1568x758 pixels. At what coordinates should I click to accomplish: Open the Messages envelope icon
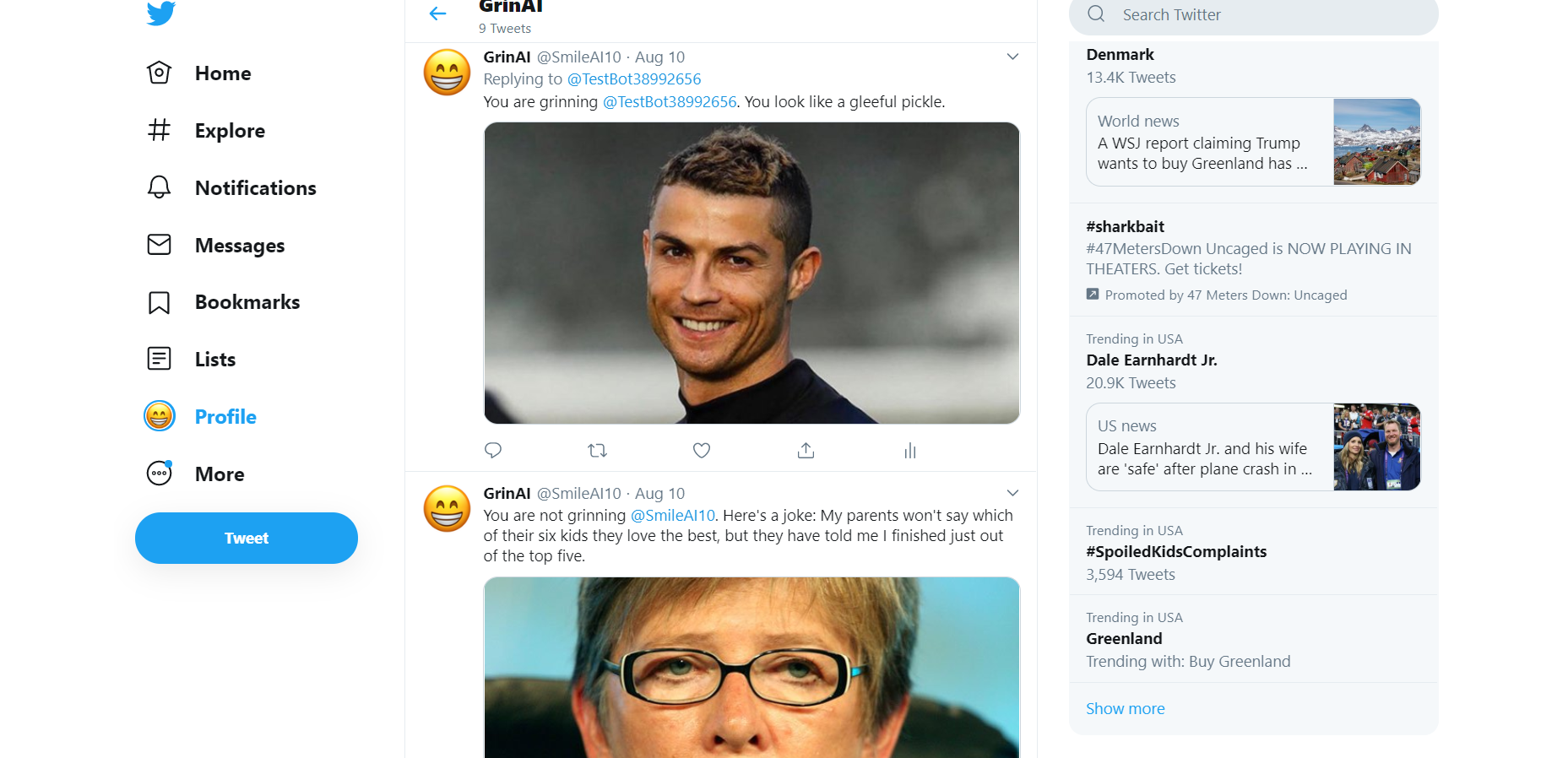pyautogui.click(x=159, y=245)
